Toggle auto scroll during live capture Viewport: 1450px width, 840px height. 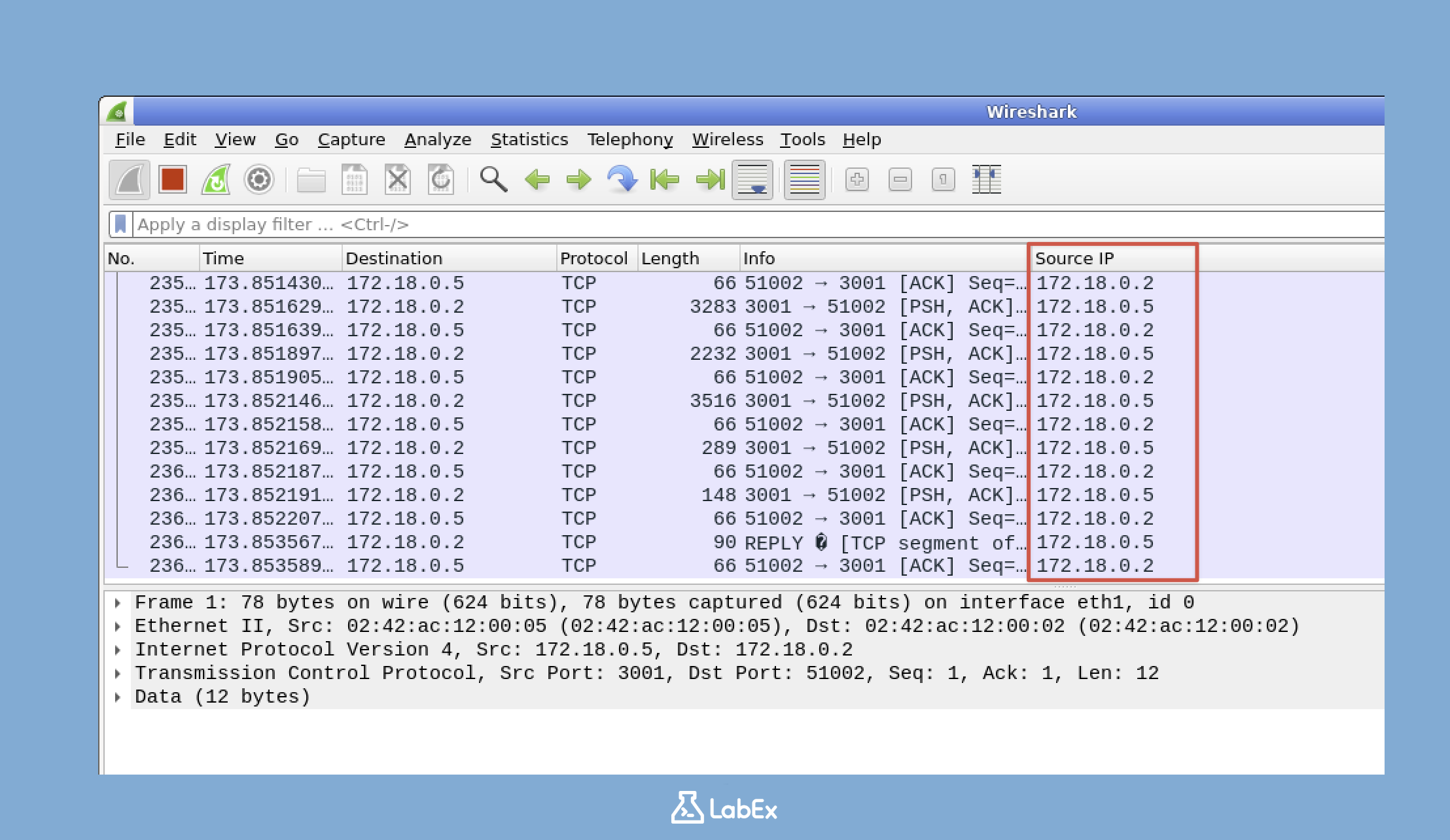click(752, 180)
